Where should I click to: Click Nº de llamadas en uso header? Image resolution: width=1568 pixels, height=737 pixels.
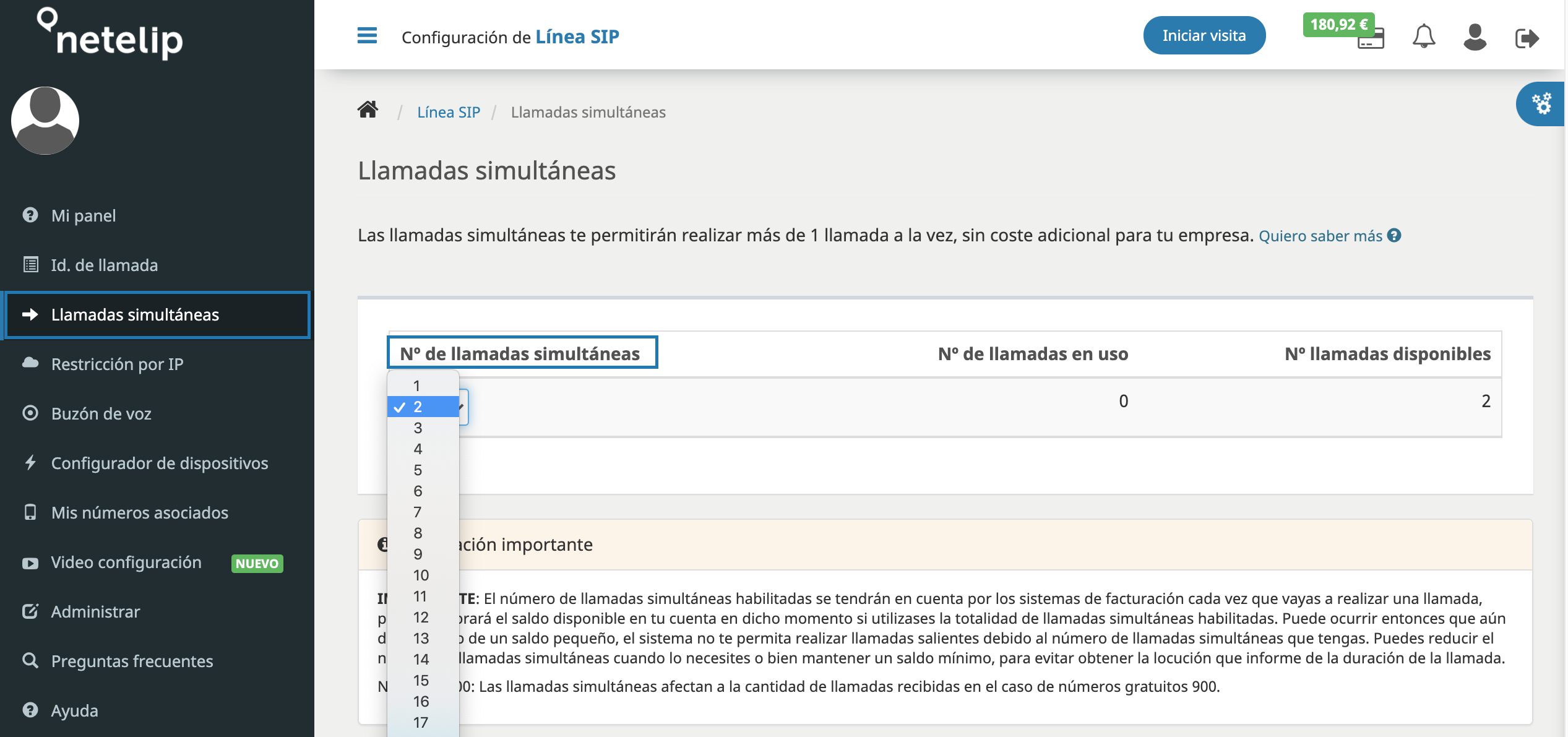[1033, 353]
